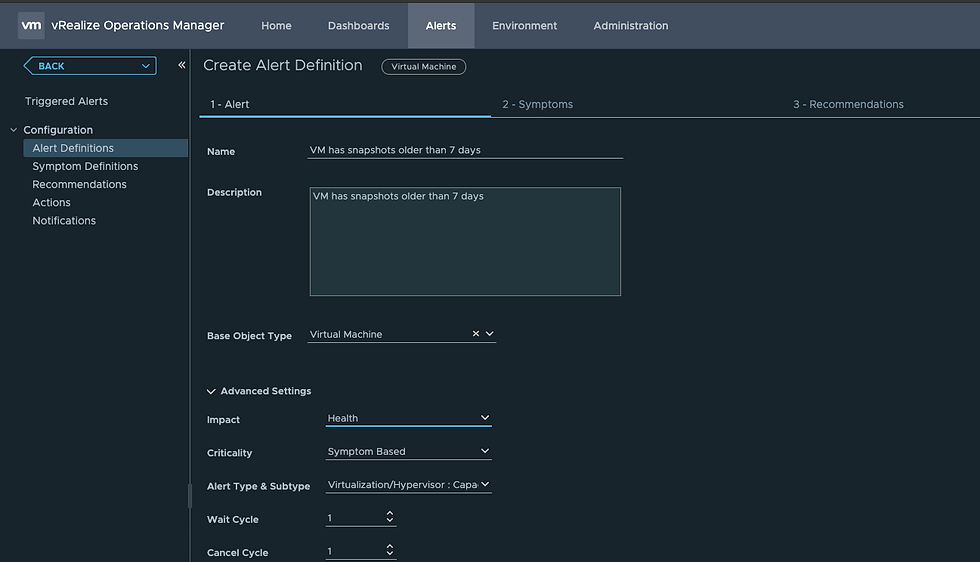The image size is (980, 562).
Task: Open the BACK button dropdown chevron
Action: click(x=146, y=66)
